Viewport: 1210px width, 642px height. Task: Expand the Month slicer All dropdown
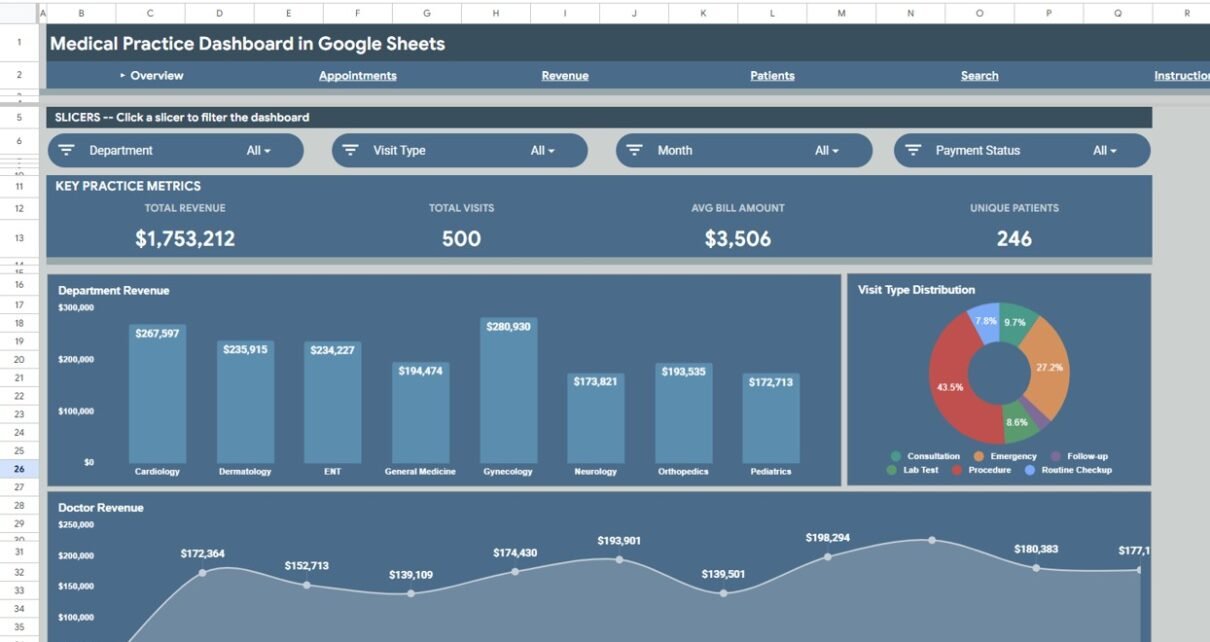point(826,150)
